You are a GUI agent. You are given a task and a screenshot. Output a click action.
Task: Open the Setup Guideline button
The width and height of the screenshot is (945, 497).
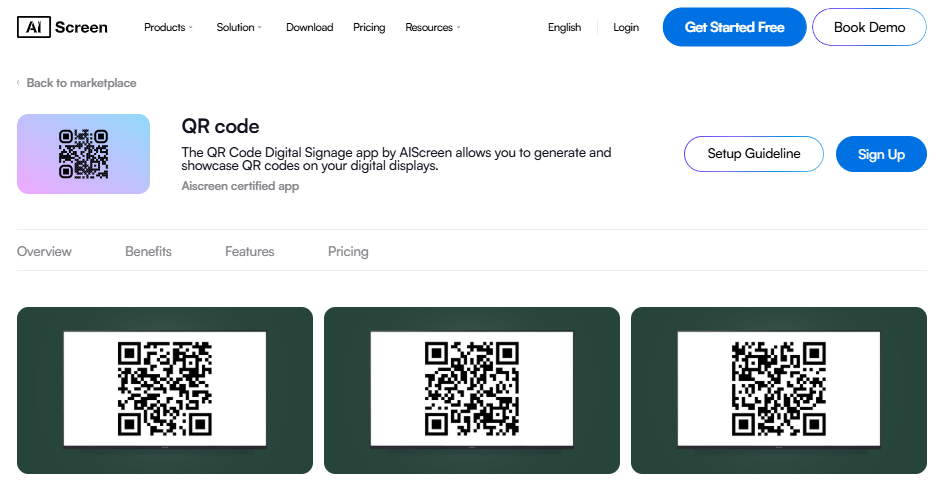point(753,154)
